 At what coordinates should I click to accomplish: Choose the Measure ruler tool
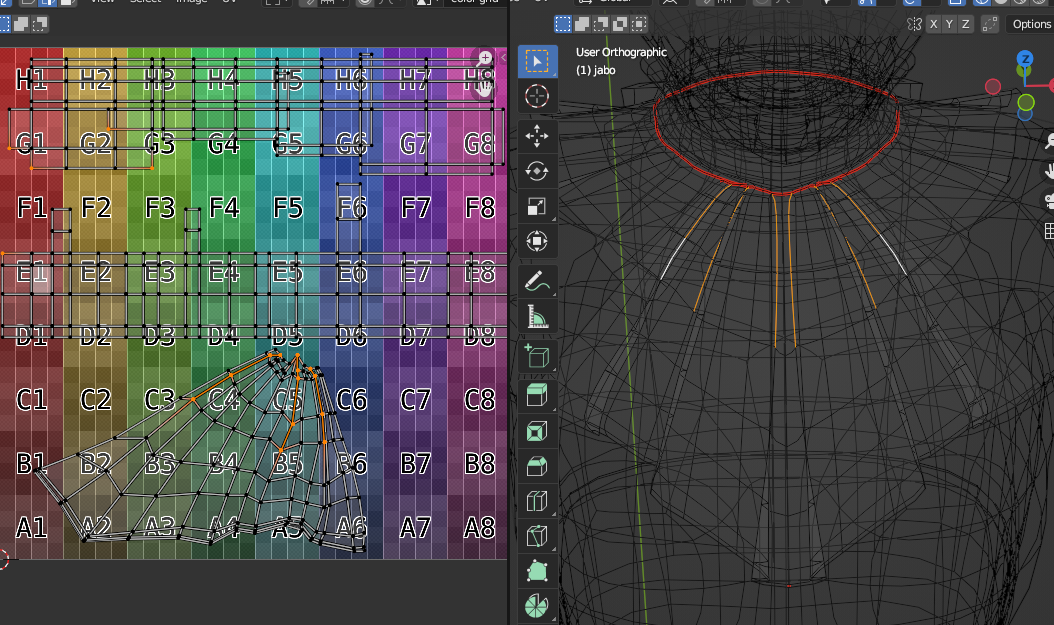pyautogui.click(x=537, y=316)
